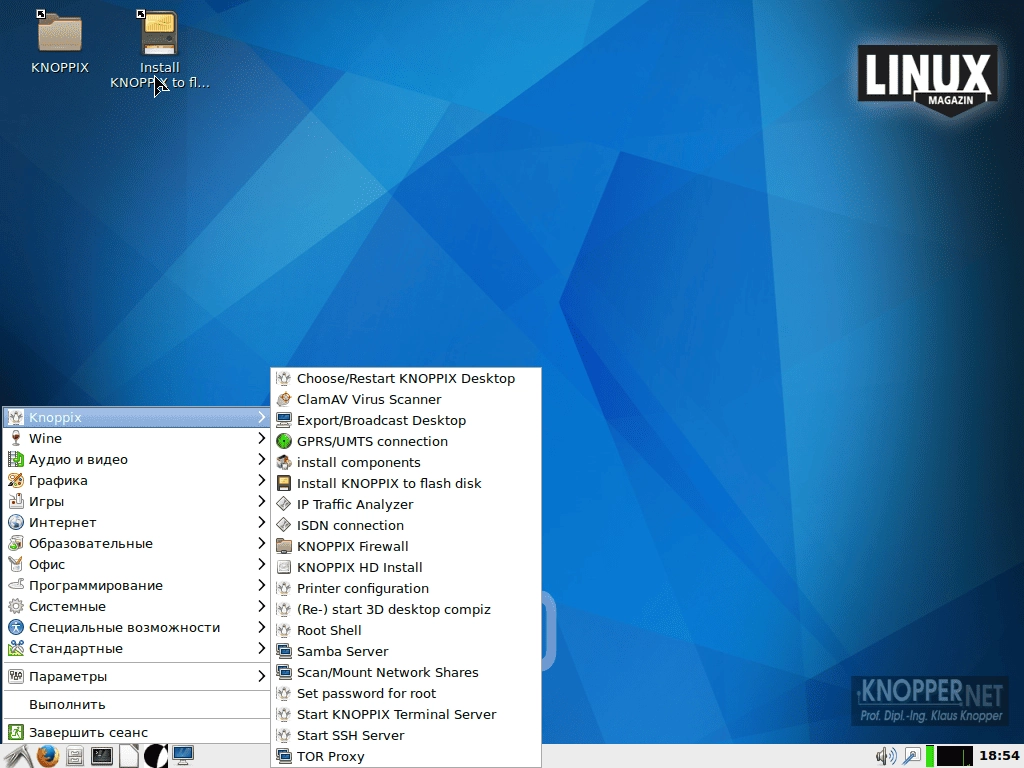This screenshot has width=1024, height=768.
Task: Open install components entry
Action: (406, 462)
